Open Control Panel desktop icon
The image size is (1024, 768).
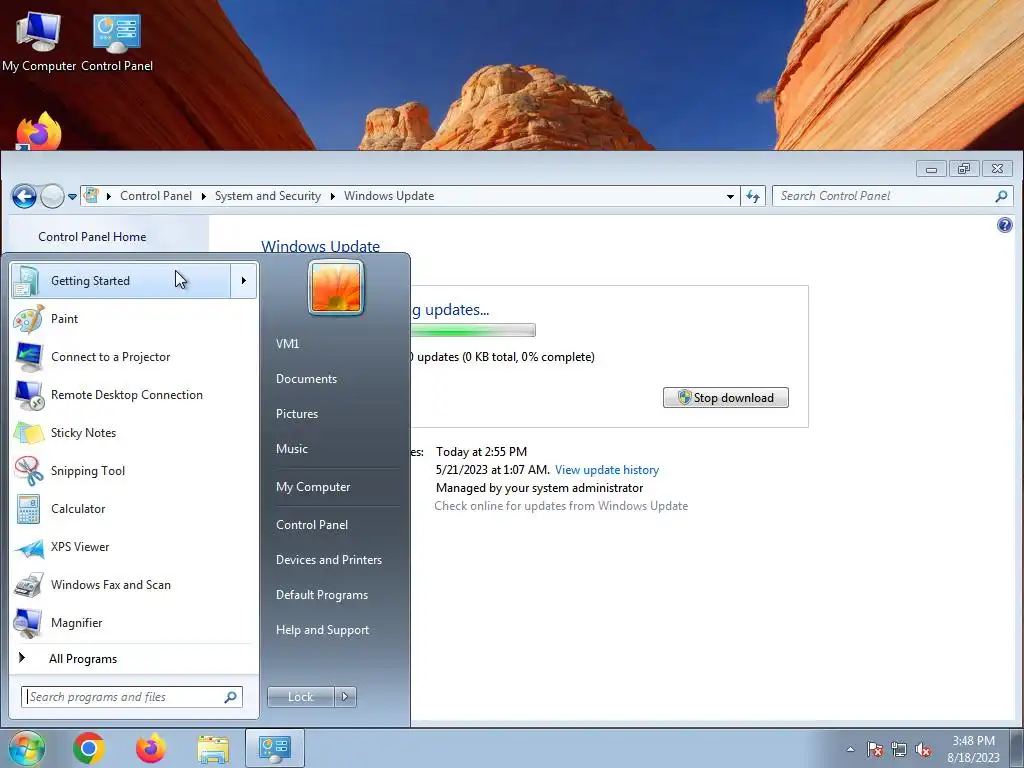[x=117, y=40]
